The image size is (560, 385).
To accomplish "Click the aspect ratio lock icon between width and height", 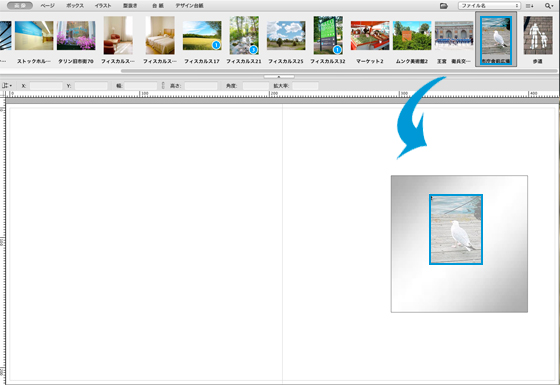I will (163, 85).
